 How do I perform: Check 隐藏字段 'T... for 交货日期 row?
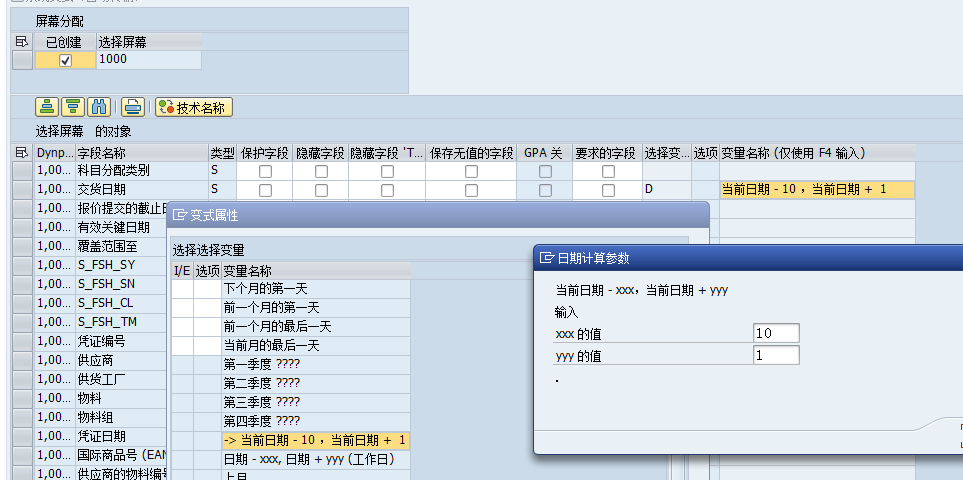coord(388,190)
